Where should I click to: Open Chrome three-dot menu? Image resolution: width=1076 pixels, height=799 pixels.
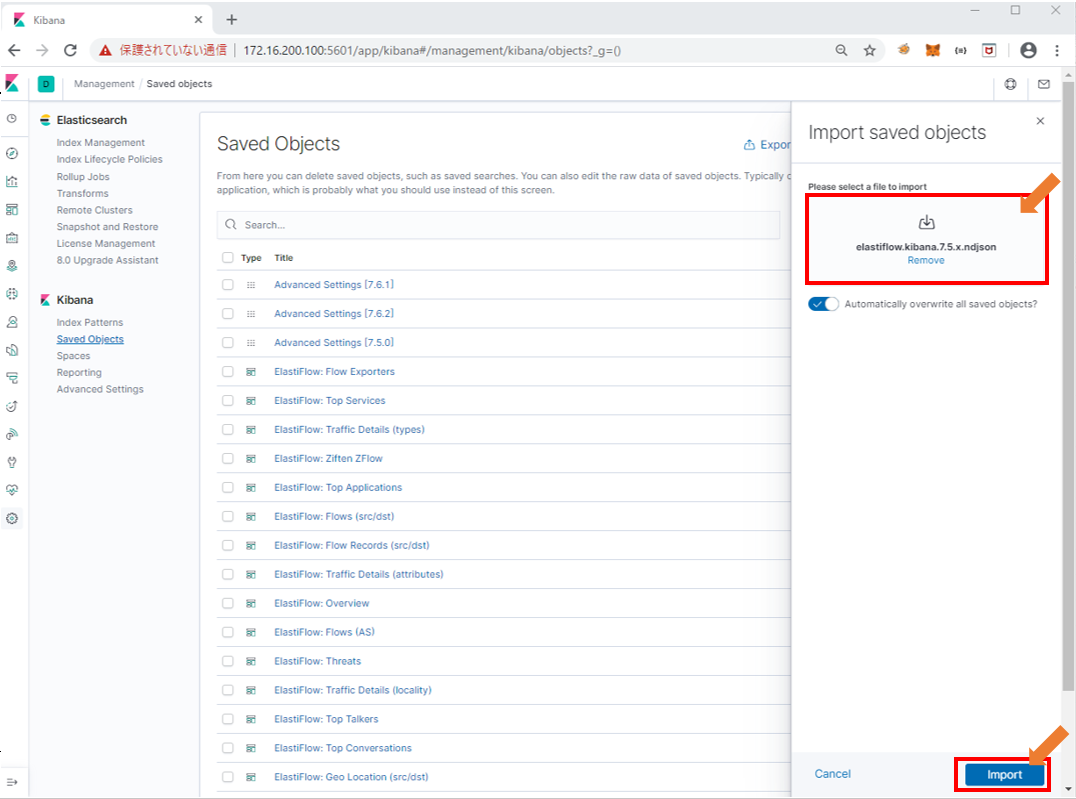point(1057,50)
